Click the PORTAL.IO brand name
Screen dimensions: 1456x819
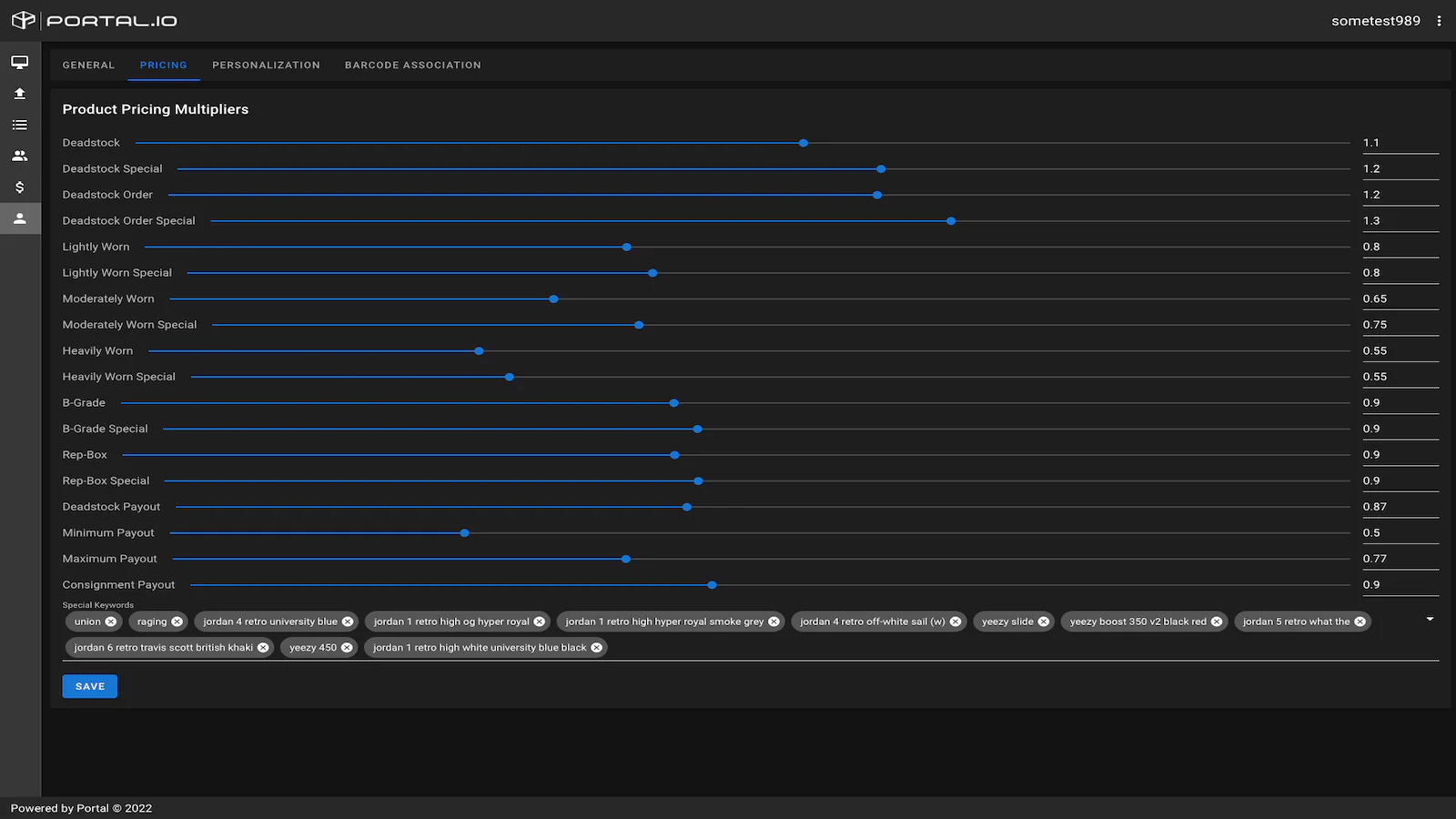(112, 21)
